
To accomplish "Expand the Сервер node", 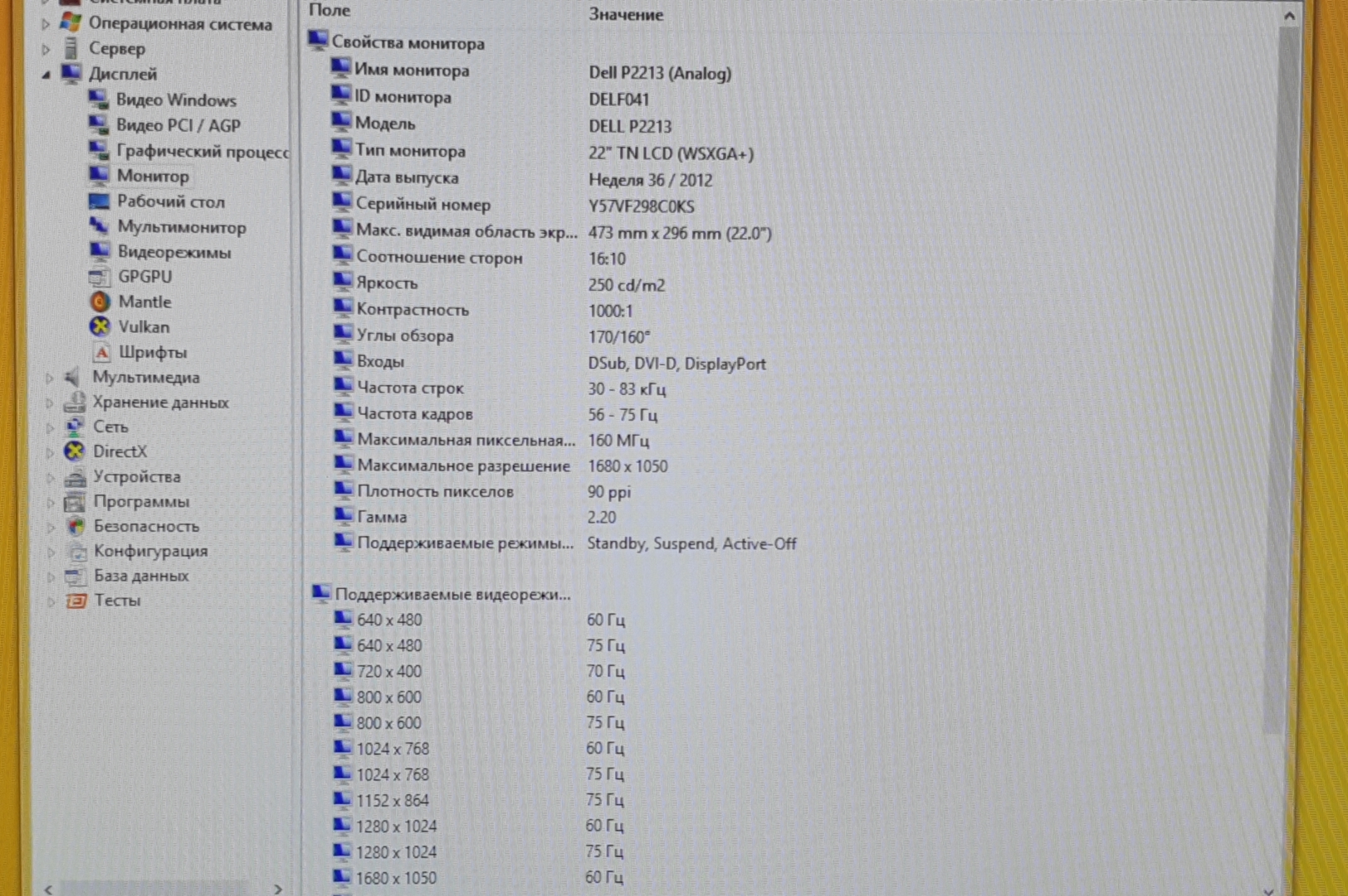I will pyautogui.click(x=46, y=49).
